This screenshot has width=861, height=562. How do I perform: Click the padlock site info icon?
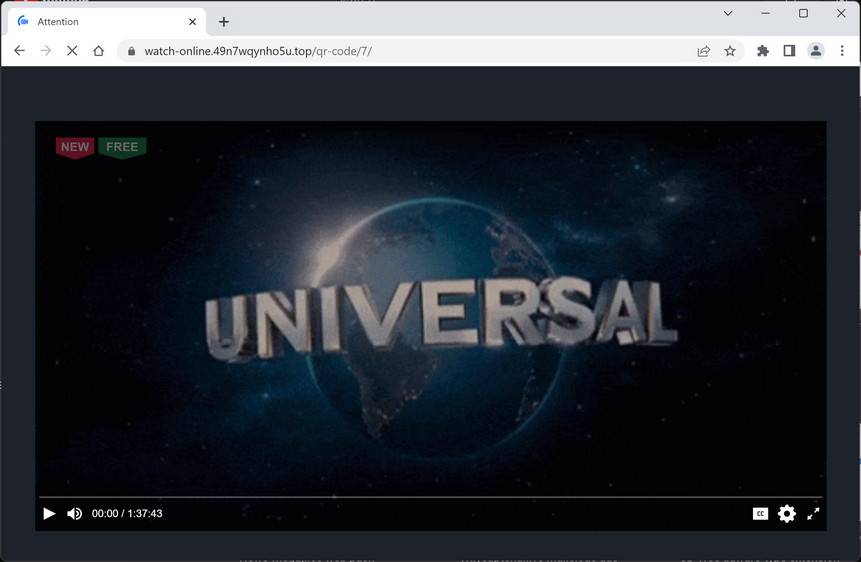coord(131,51)
